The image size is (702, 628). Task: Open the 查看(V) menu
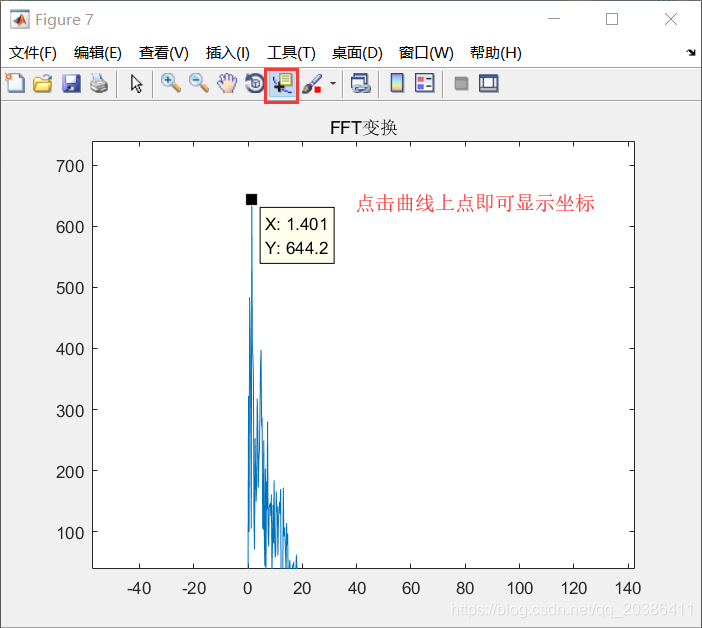164,53
